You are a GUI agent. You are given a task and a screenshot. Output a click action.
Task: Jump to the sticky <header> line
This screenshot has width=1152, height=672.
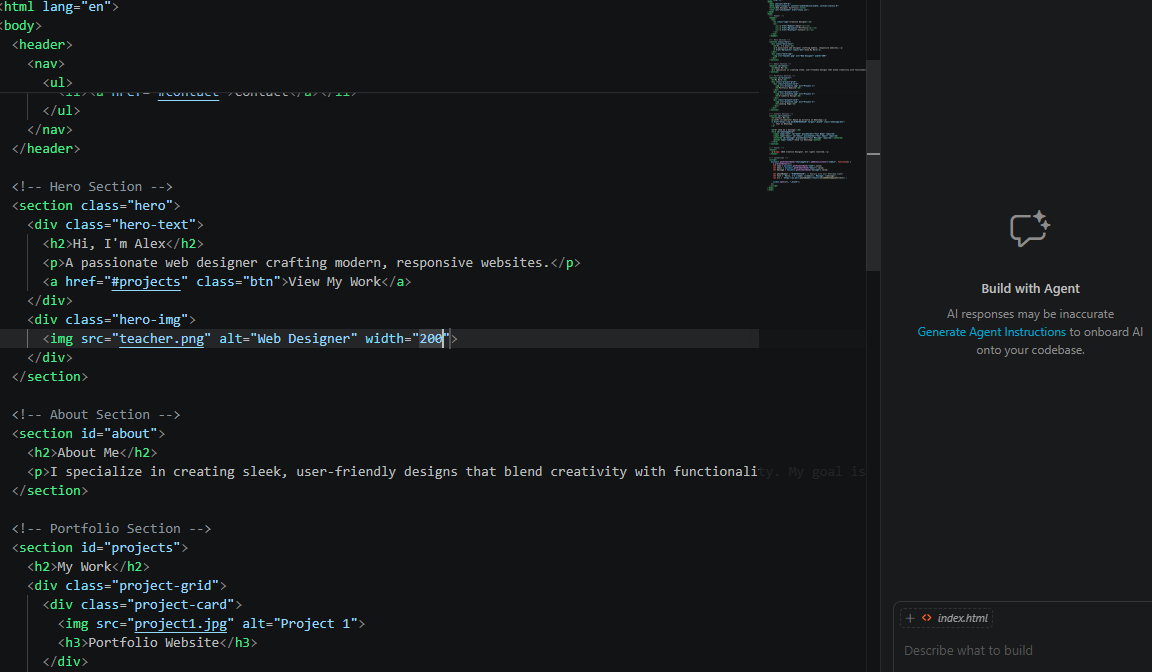click(42, 45)
